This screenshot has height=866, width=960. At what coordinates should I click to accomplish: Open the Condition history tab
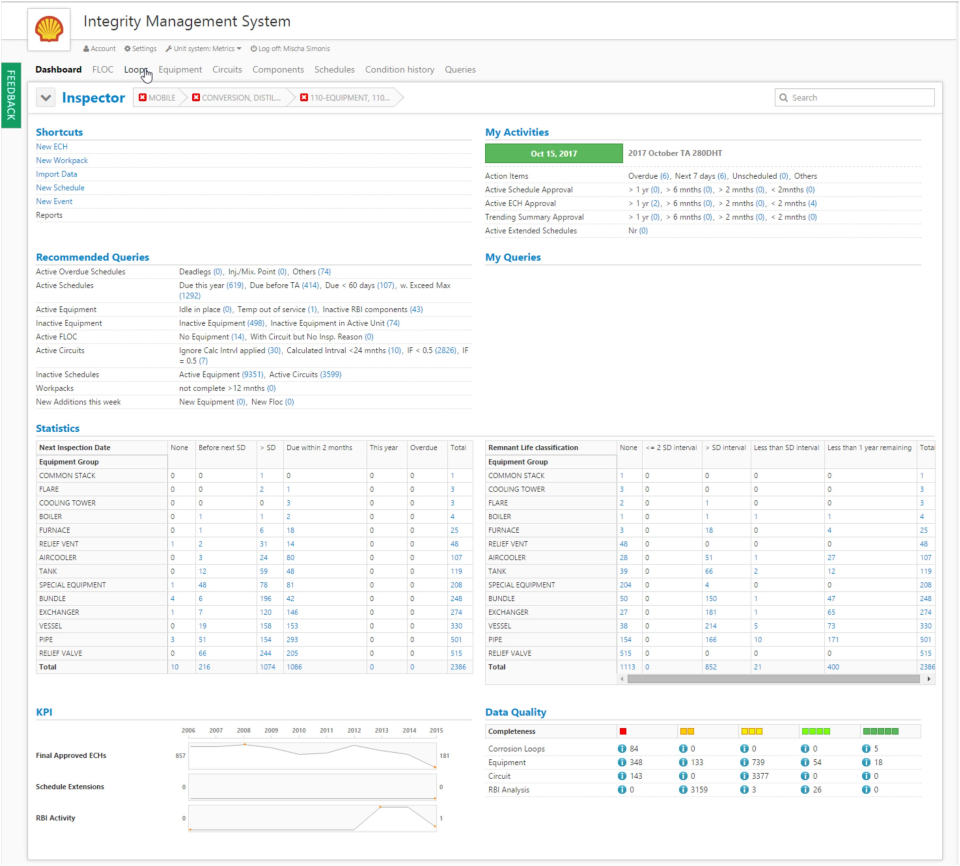(x=399, y=70)
